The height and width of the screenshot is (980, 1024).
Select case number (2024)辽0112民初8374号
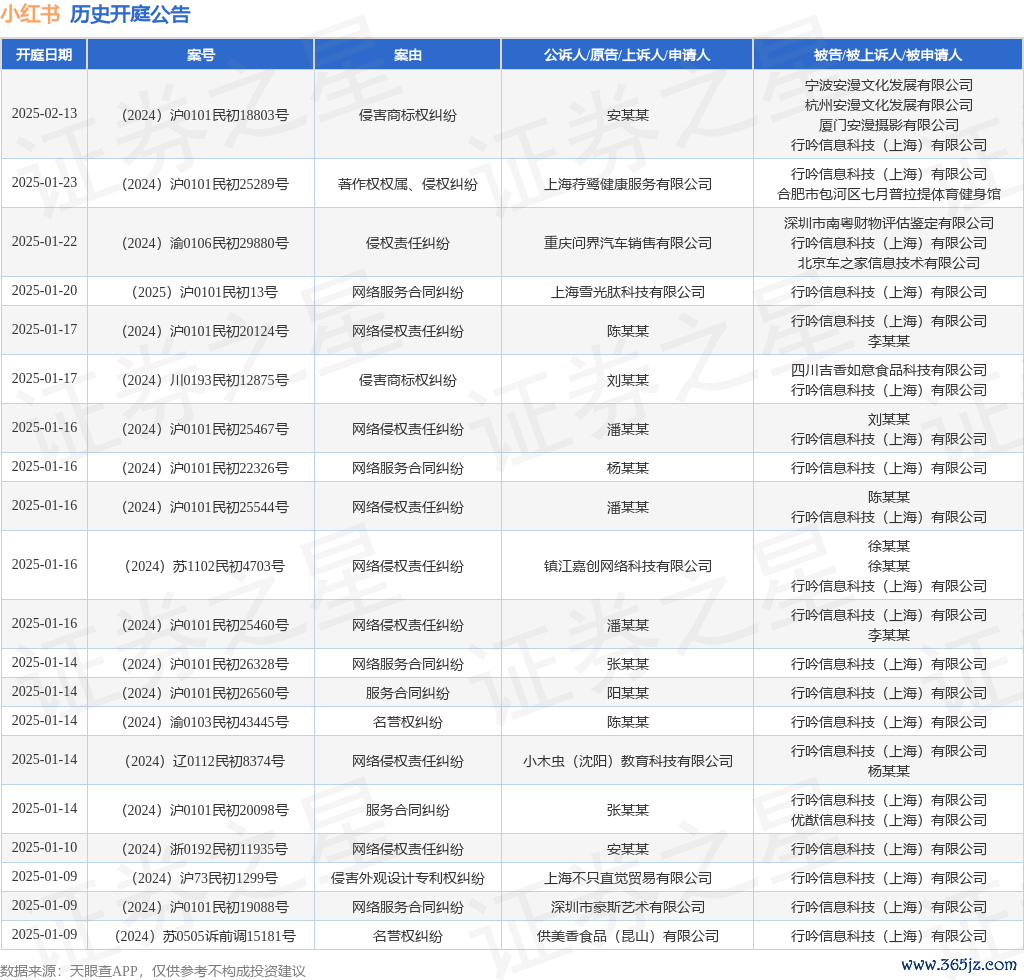pyautogui.click(x=204, y=761)
